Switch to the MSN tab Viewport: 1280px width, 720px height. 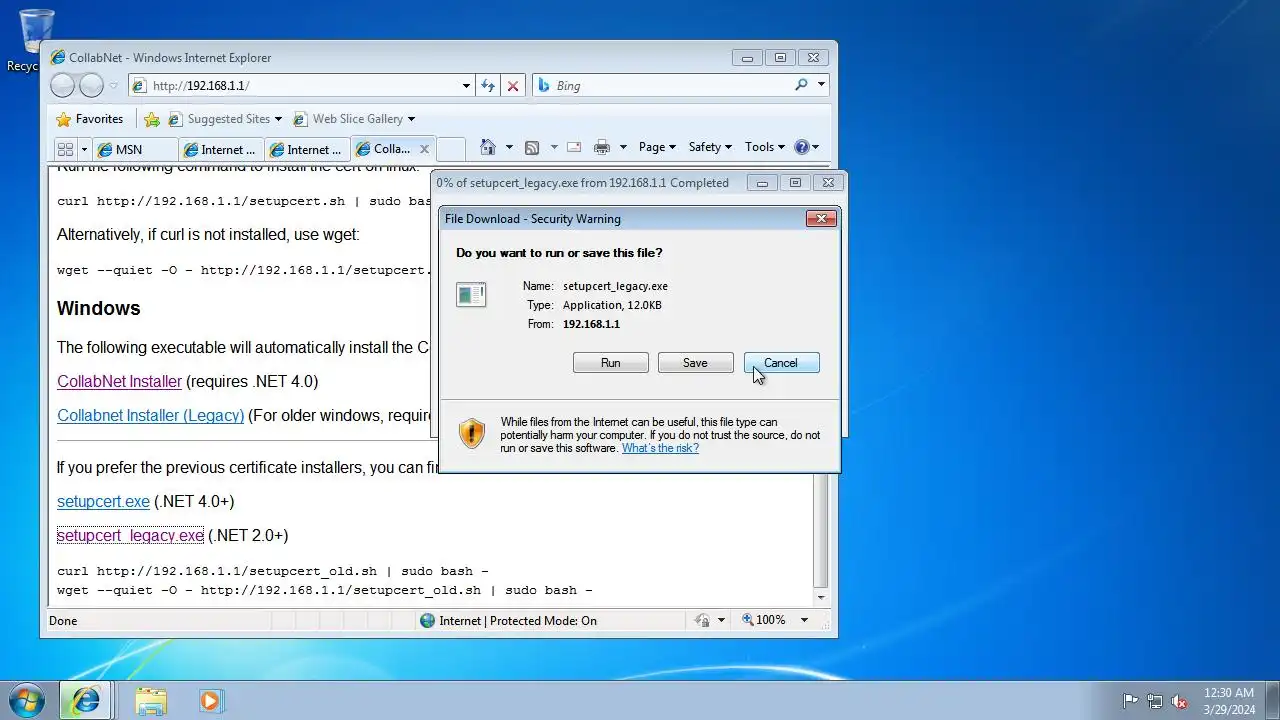[135, 149]
